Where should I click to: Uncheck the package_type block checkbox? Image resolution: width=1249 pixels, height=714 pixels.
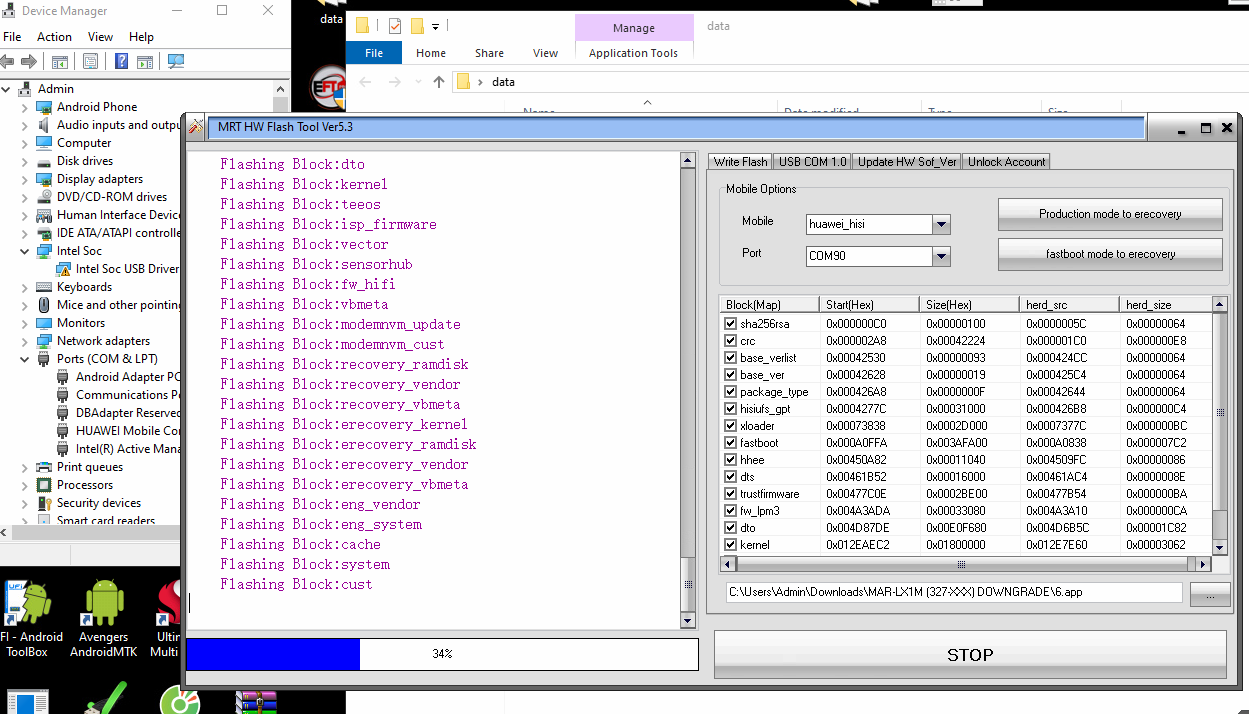point(731,392)
